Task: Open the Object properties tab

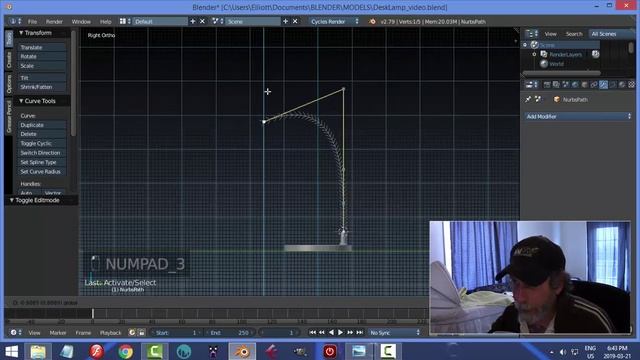Action: coord(584,84)
